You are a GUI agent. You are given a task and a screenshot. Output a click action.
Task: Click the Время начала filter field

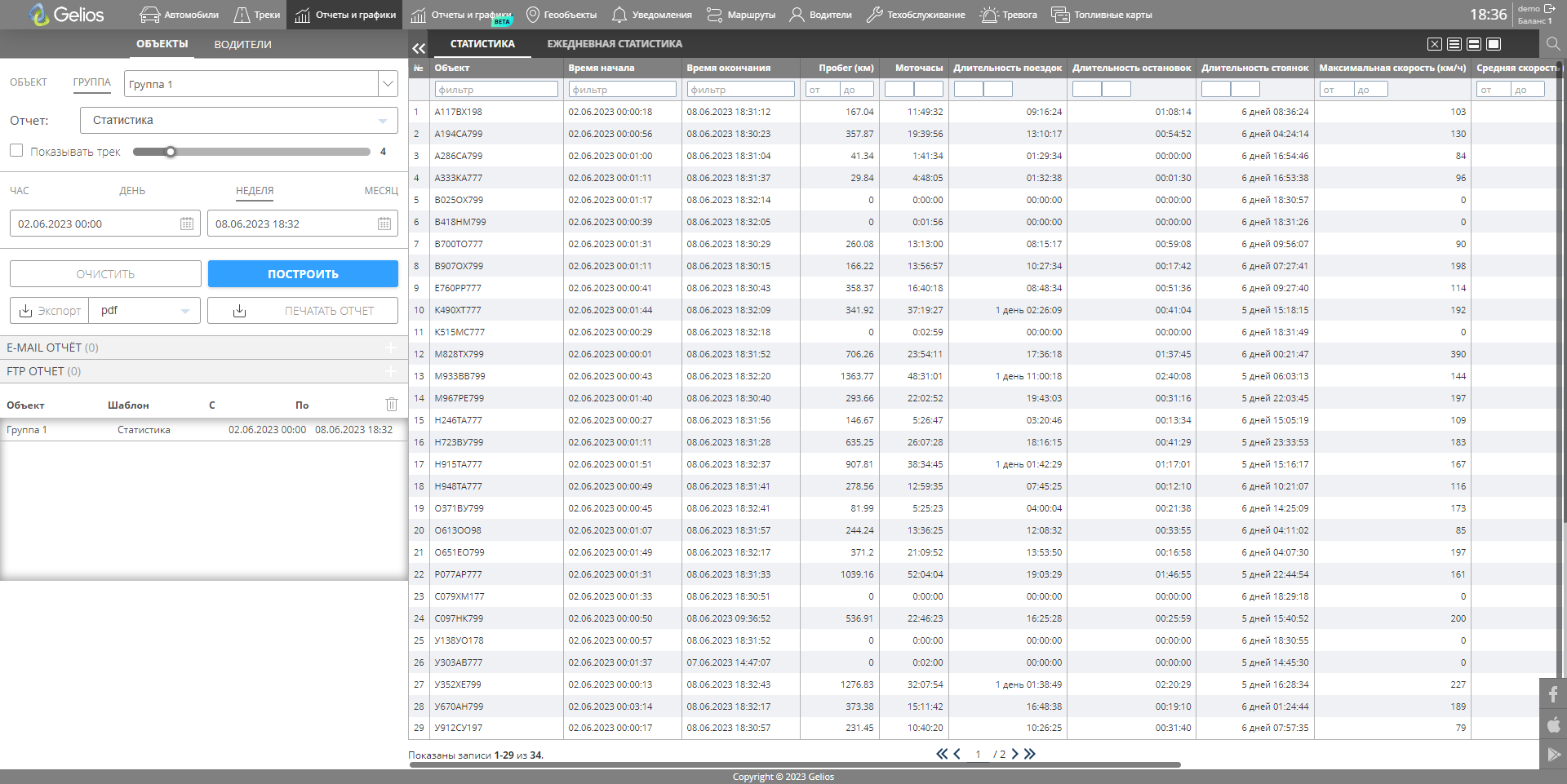(623, 90)
